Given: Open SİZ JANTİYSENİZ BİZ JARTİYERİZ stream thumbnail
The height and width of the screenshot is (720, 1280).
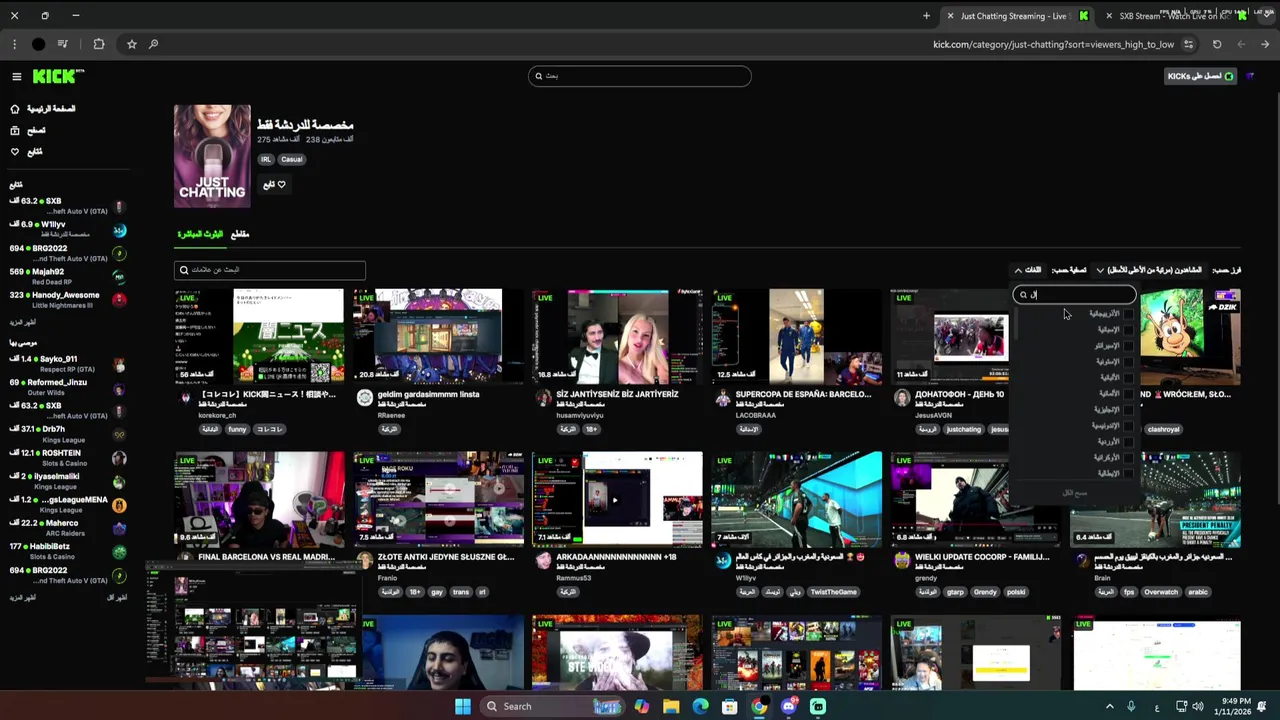Looking at the screenshot, I should [617, 337].
